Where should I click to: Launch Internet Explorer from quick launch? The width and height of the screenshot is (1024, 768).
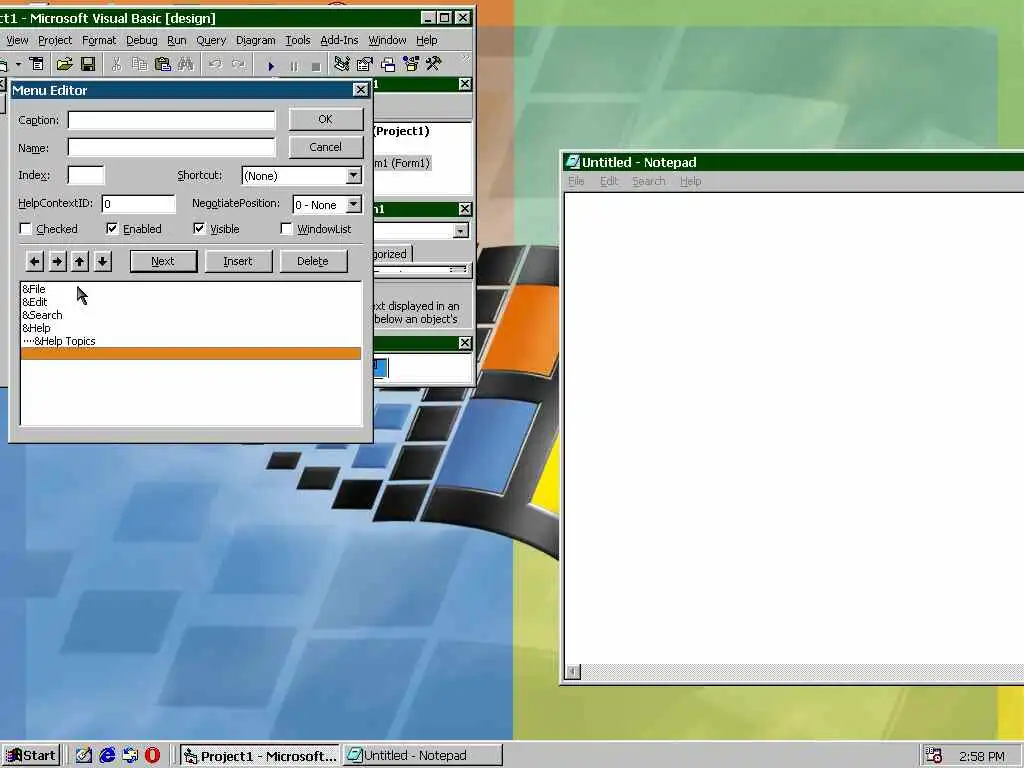107,756
